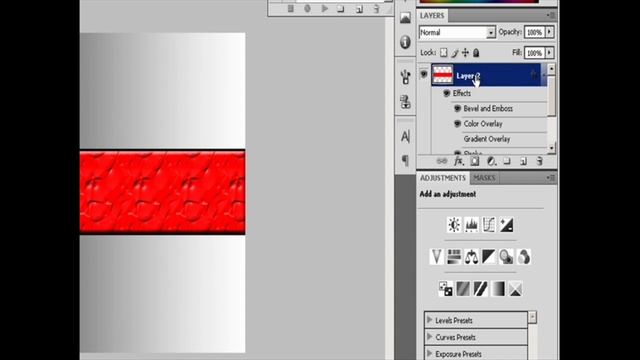
Task: Add a layer style with the fx button
Action: click(x=458, y=161)
